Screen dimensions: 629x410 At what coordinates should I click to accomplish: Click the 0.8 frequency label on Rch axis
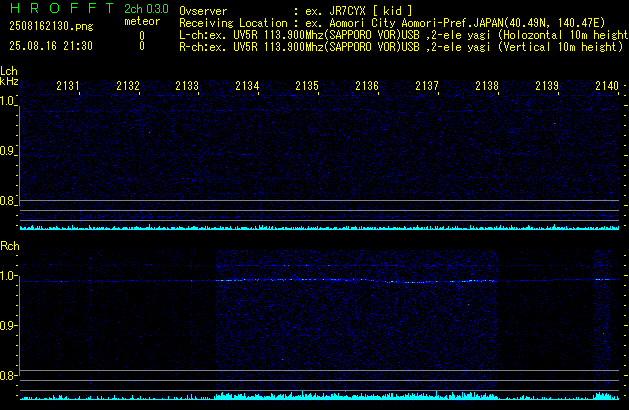pyautogui.click(x=7, y=376)
